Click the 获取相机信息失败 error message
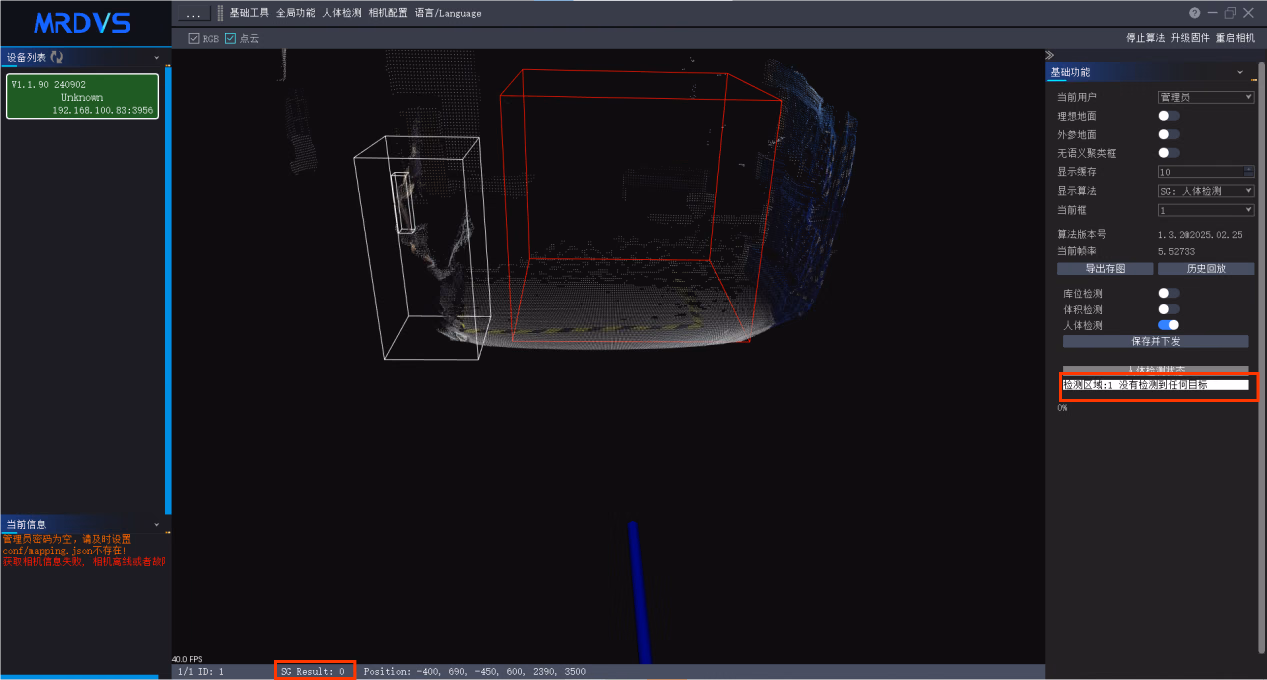Viewport: 1267px width, 680px height. [85, 562]
